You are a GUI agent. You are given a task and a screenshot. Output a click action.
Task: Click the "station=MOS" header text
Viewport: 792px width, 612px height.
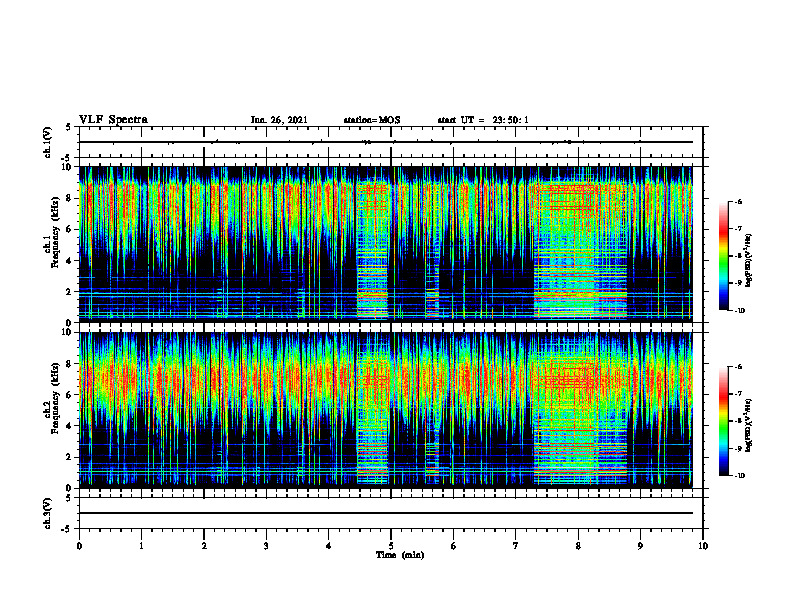pyautogui.click(x=372, y=120)
